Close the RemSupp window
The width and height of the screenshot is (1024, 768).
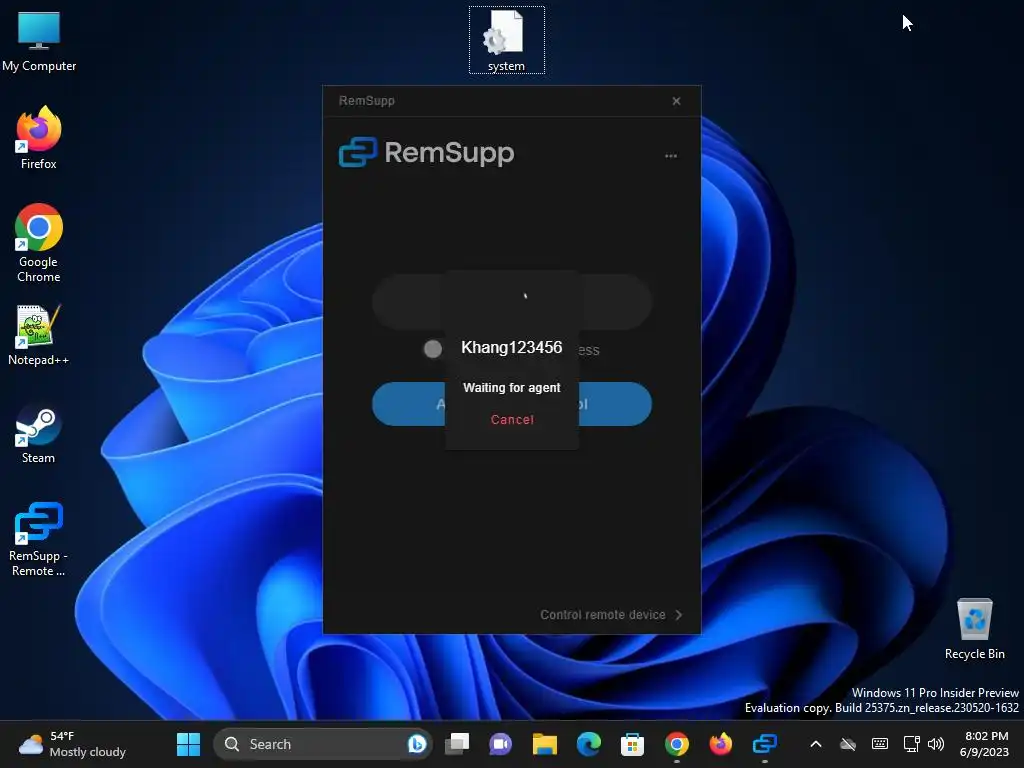click(677, 101)
